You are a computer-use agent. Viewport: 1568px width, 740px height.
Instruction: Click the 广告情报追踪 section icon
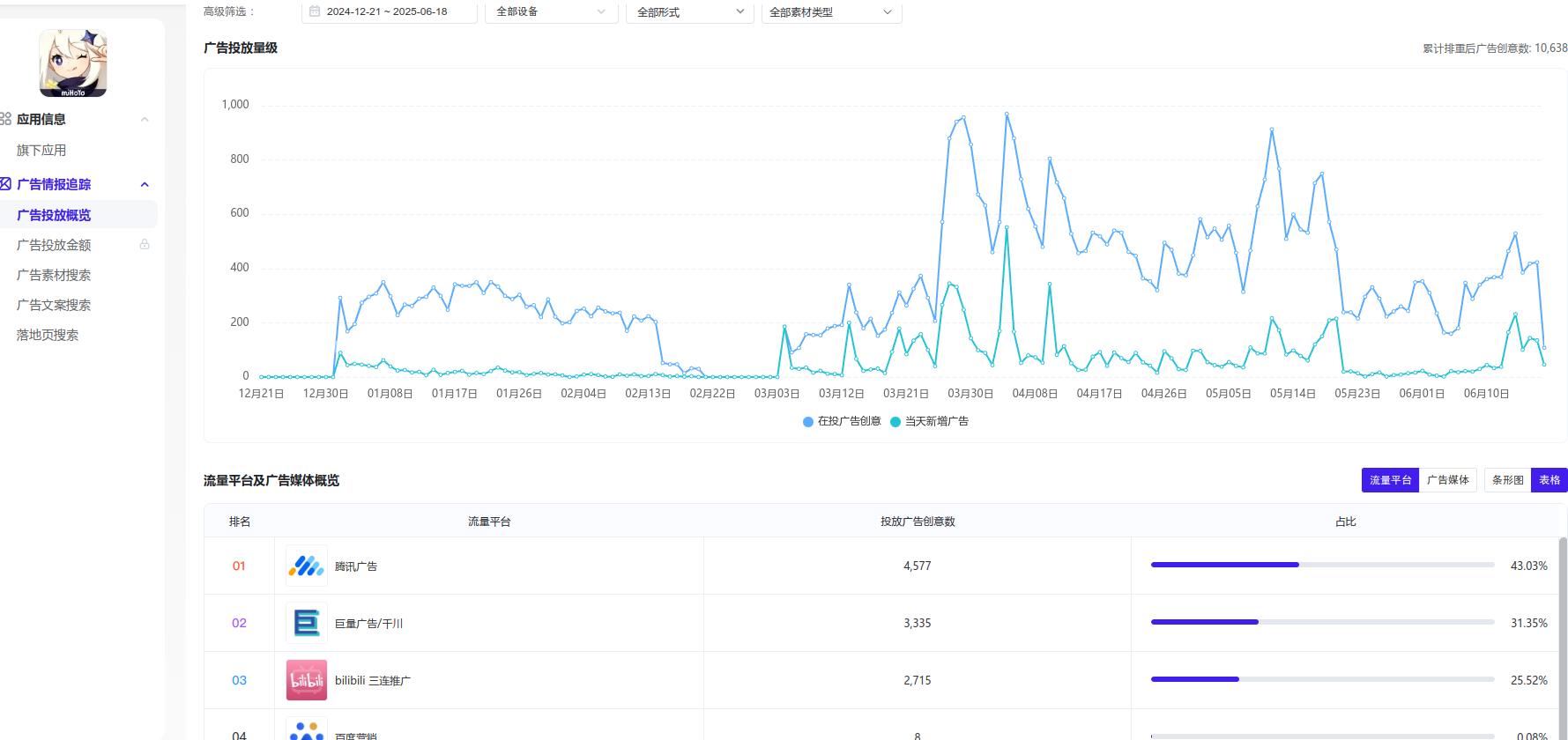(x=5, y=184)
